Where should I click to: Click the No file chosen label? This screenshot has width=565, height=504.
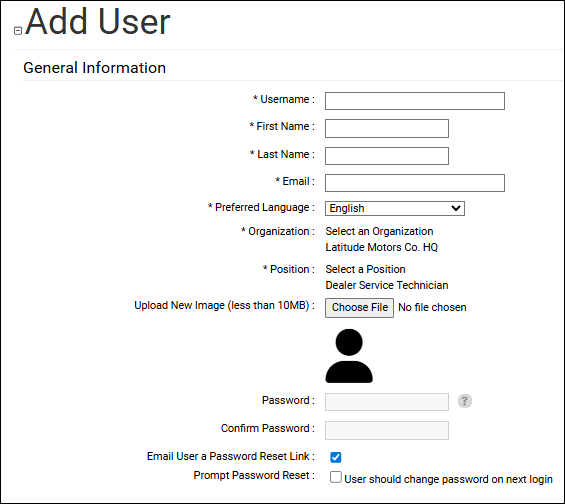pyautogui.click(x=432, y=307)
